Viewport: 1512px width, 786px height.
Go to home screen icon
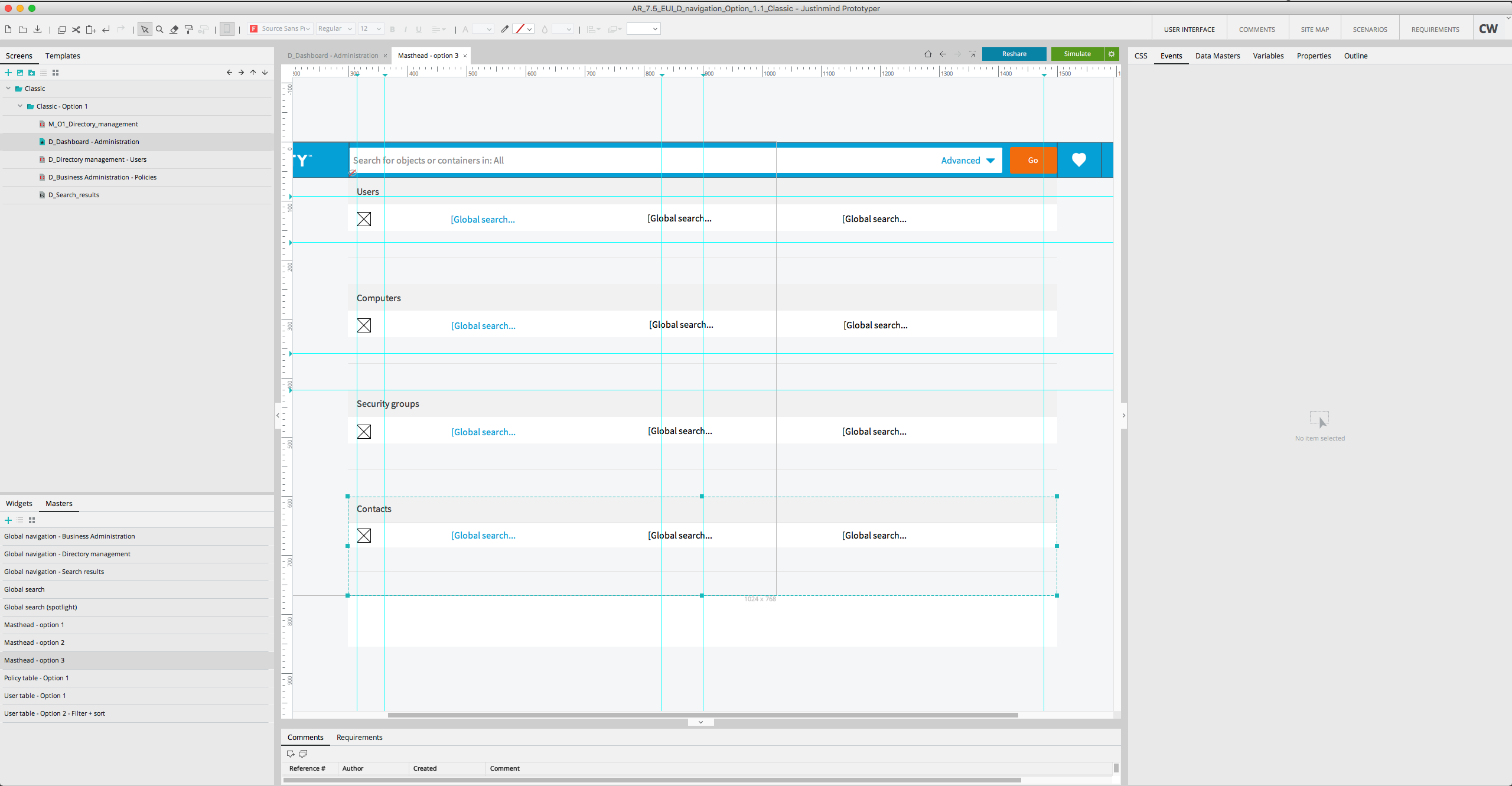[x=928, y=54]
